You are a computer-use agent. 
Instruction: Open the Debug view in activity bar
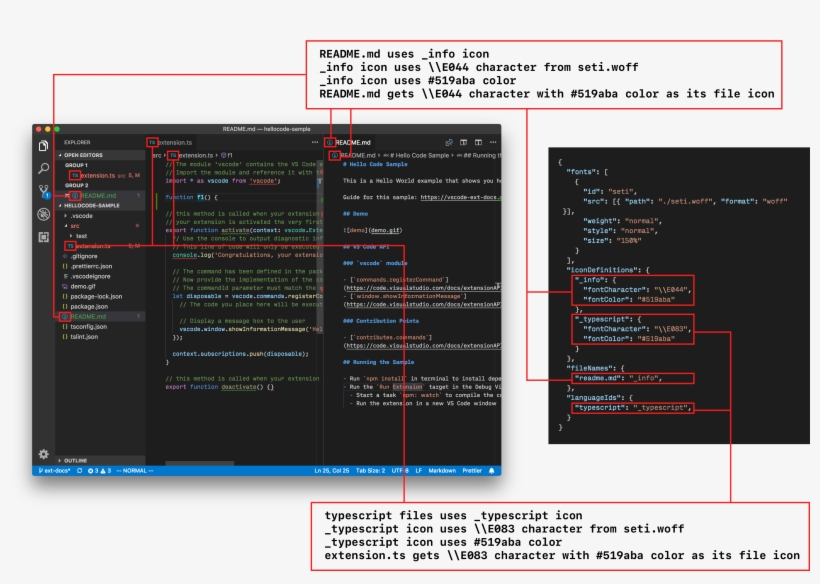tap(43, 214)
